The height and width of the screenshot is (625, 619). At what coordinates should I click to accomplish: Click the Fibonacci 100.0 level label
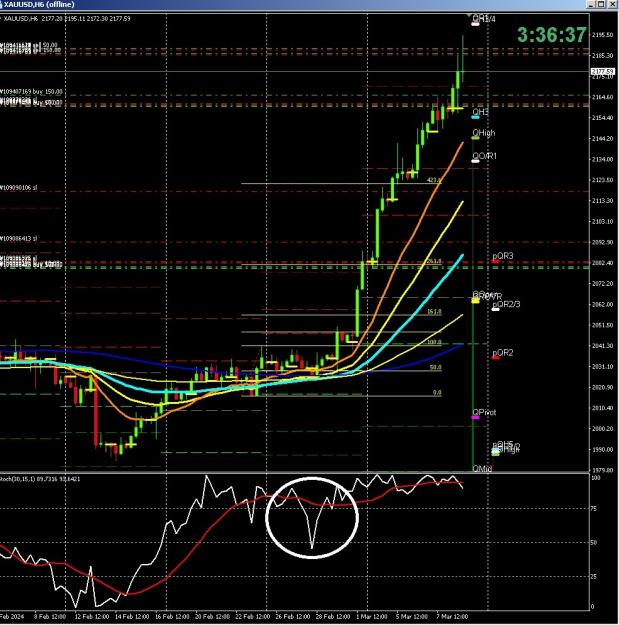tap(434, 342)
